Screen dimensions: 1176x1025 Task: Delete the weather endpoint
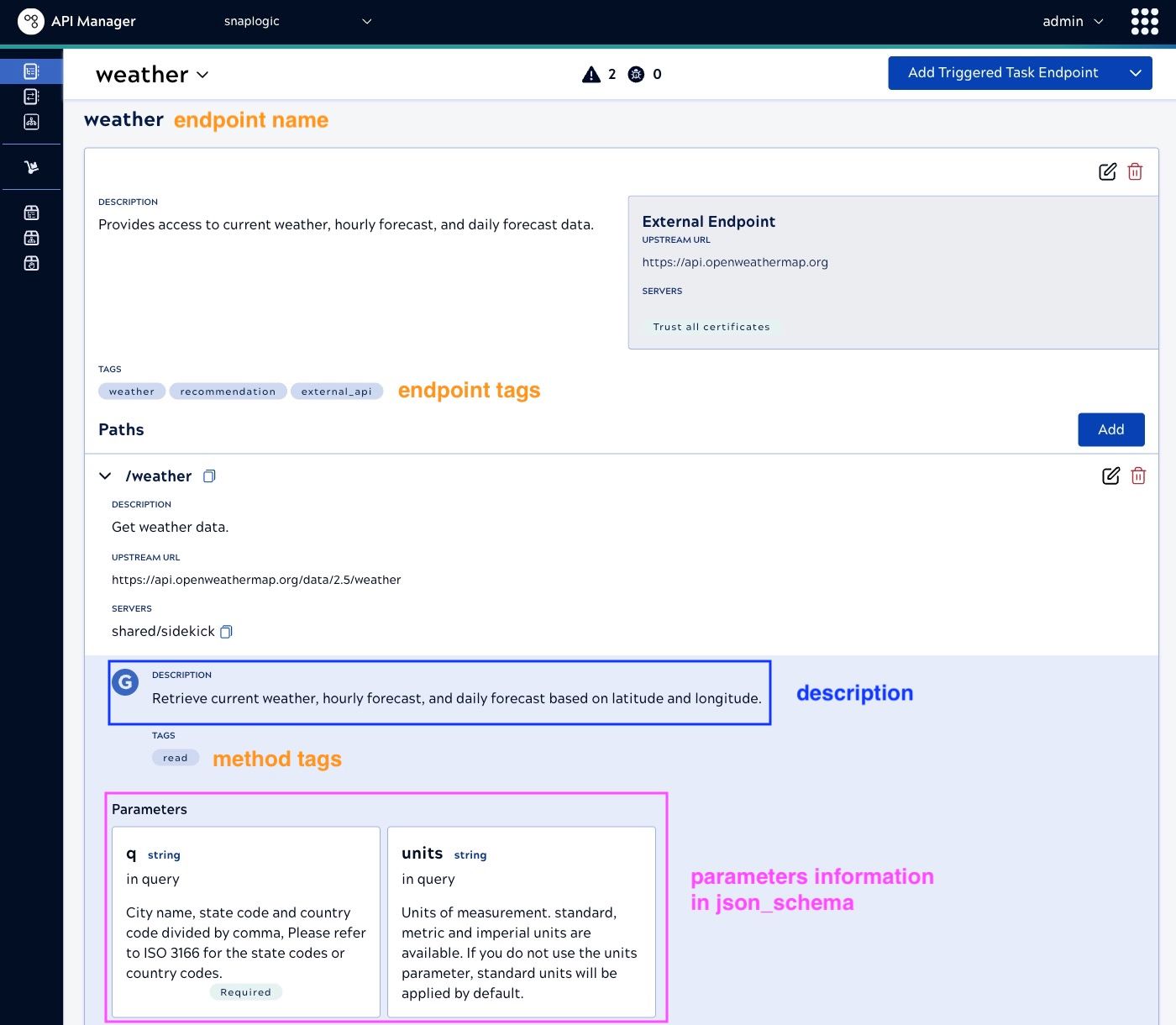pos(1135,171)
